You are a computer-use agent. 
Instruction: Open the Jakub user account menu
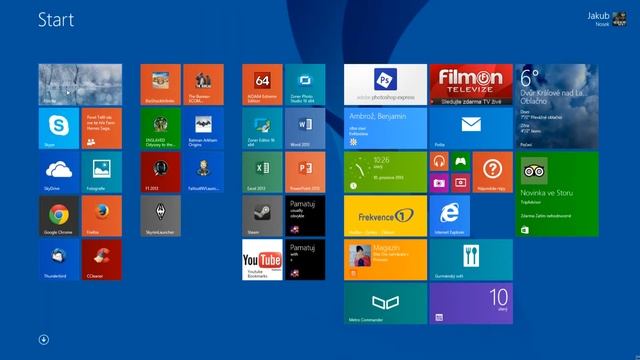point(607,19)
